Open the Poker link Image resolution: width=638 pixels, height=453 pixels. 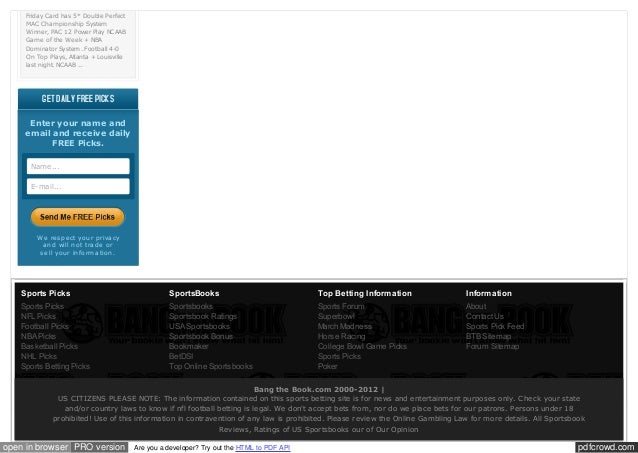coord(328,366)
